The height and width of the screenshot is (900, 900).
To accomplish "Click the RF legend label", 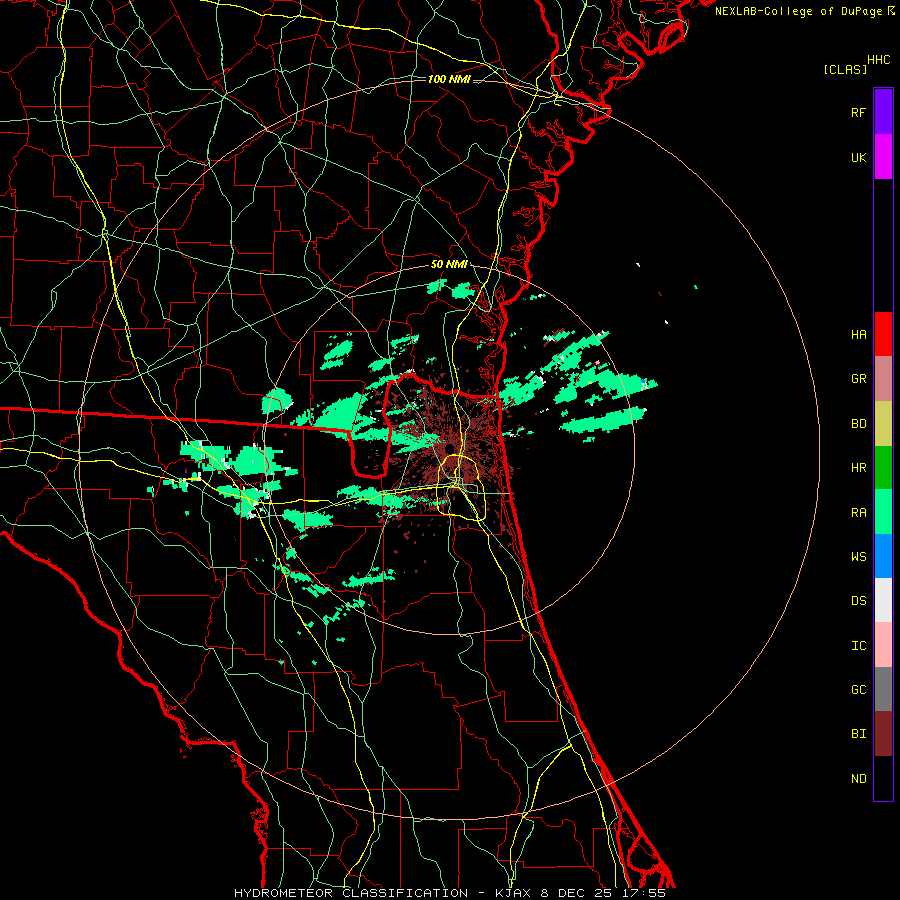I will click(858, 113).
